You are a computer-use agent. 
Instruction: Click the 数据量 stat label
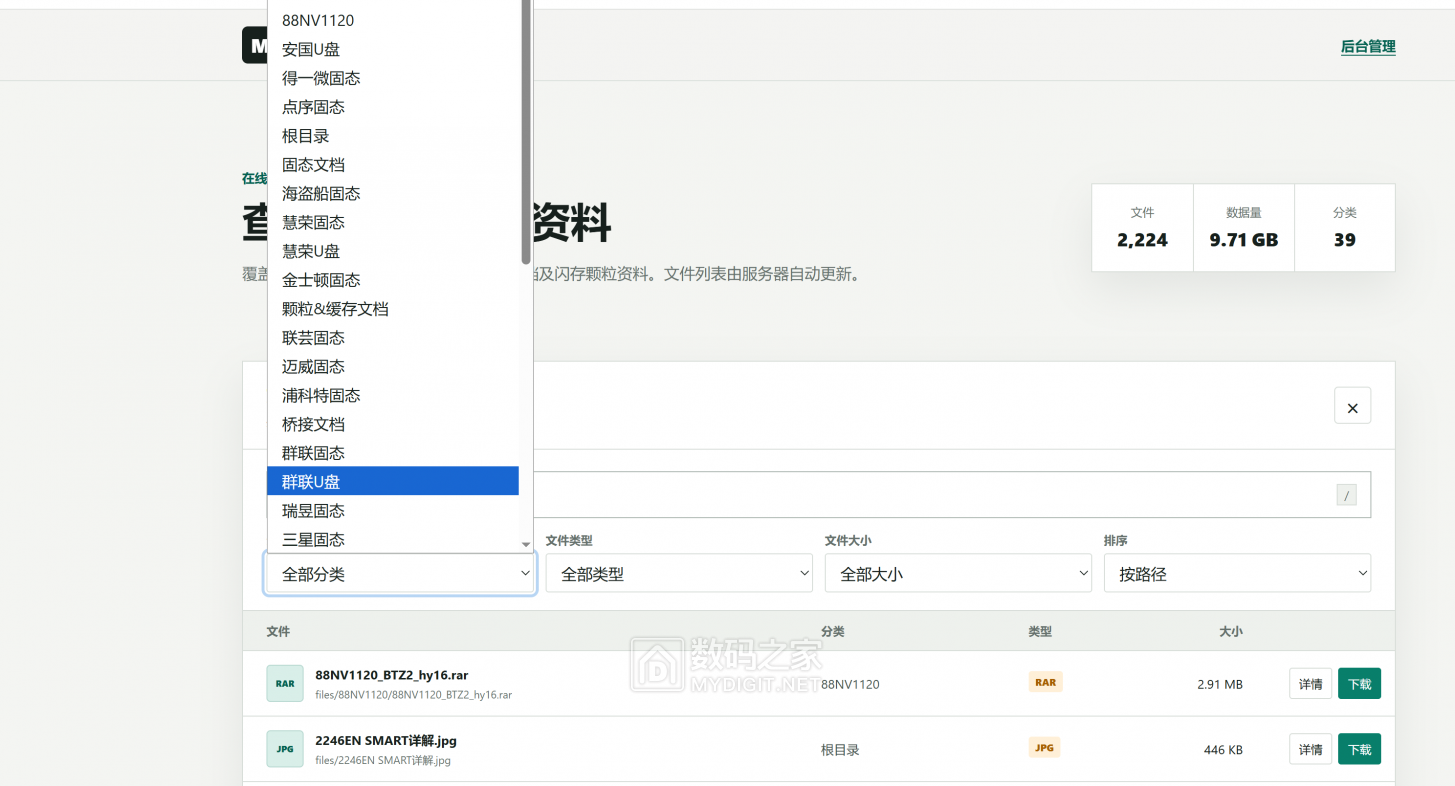point(1244,212)
